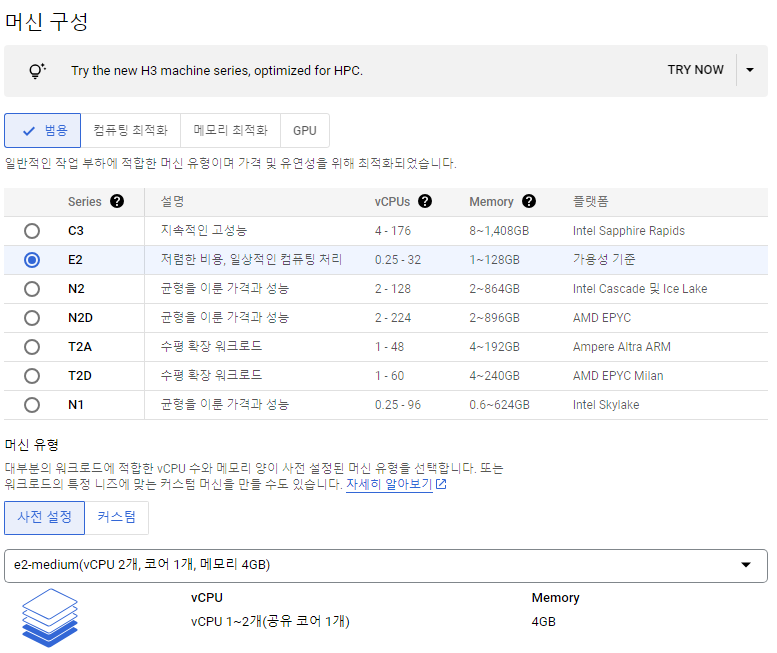
Task: Click the AMD EPYC Milan platform cell
Action: (x=618, y=376)
